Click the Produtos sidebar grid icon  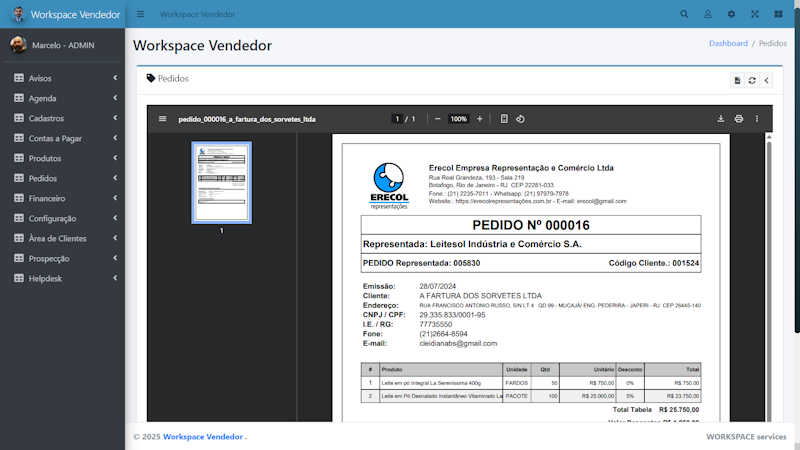pos(19,158)
